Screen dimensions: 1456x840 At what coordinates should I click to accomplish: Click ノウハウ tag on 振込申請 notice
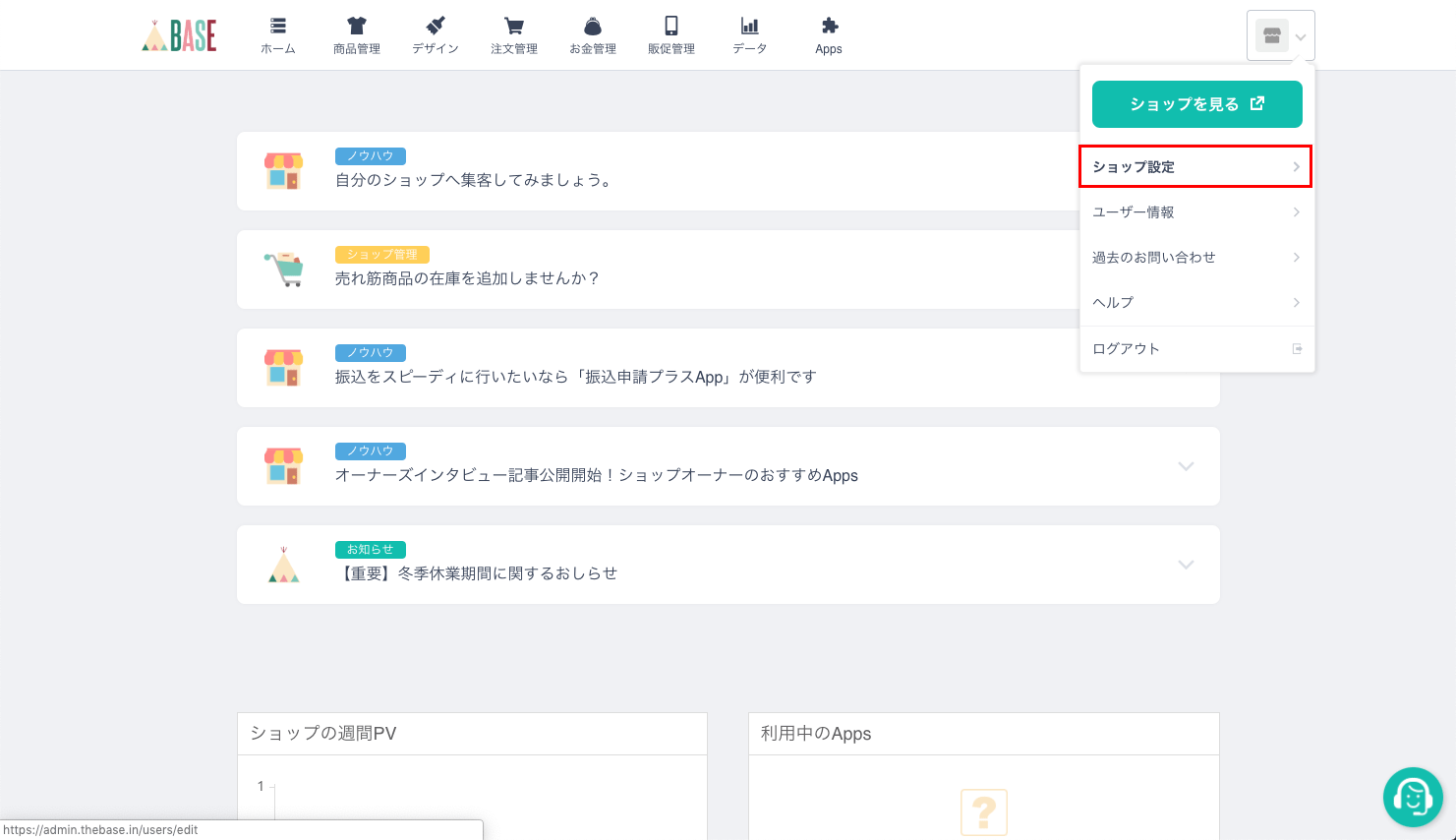pyautogui.click(x=371, y=353)
